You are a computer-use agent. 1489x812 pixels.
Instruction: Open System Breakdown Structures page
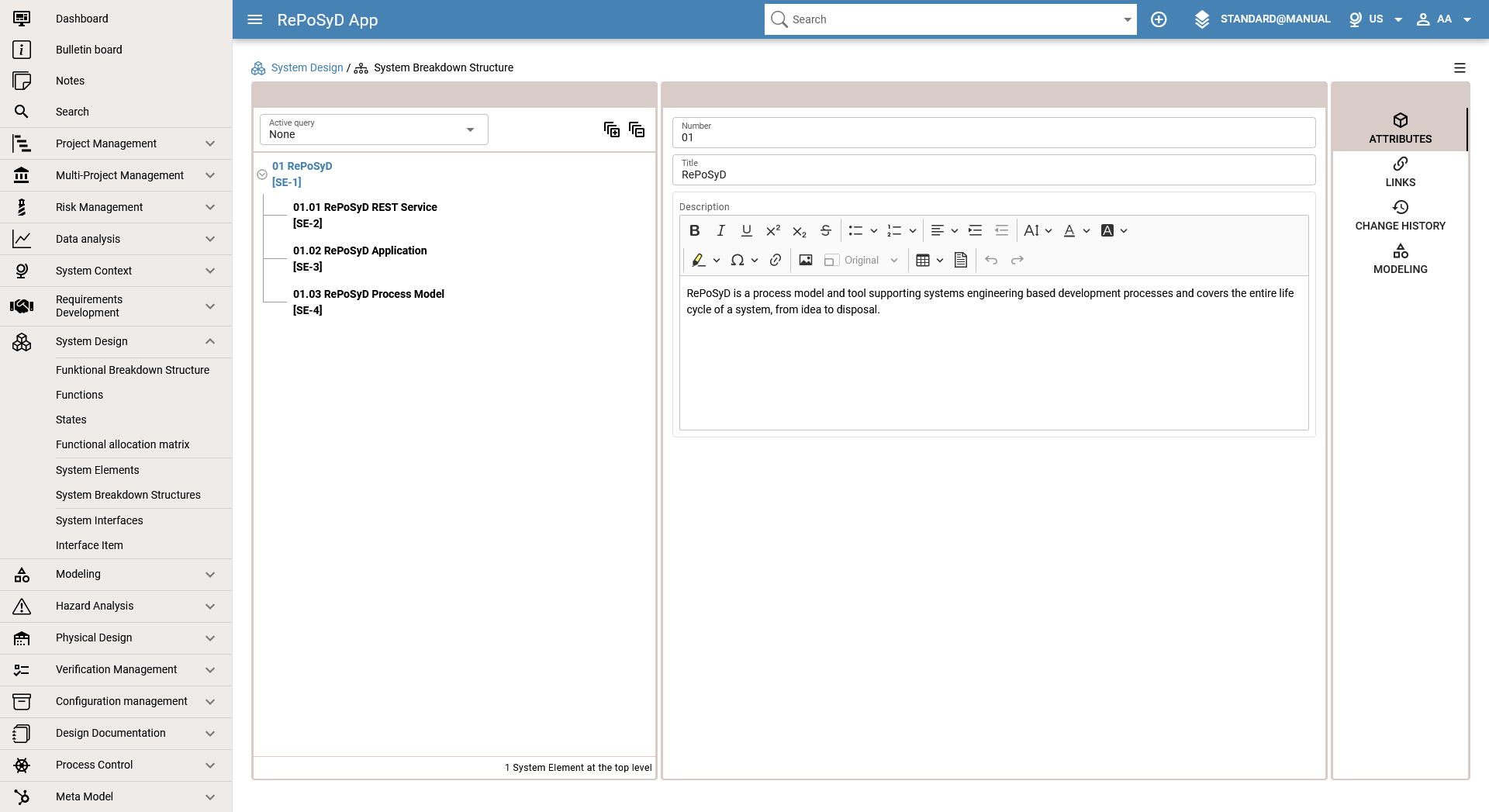(x=128, y=495)
